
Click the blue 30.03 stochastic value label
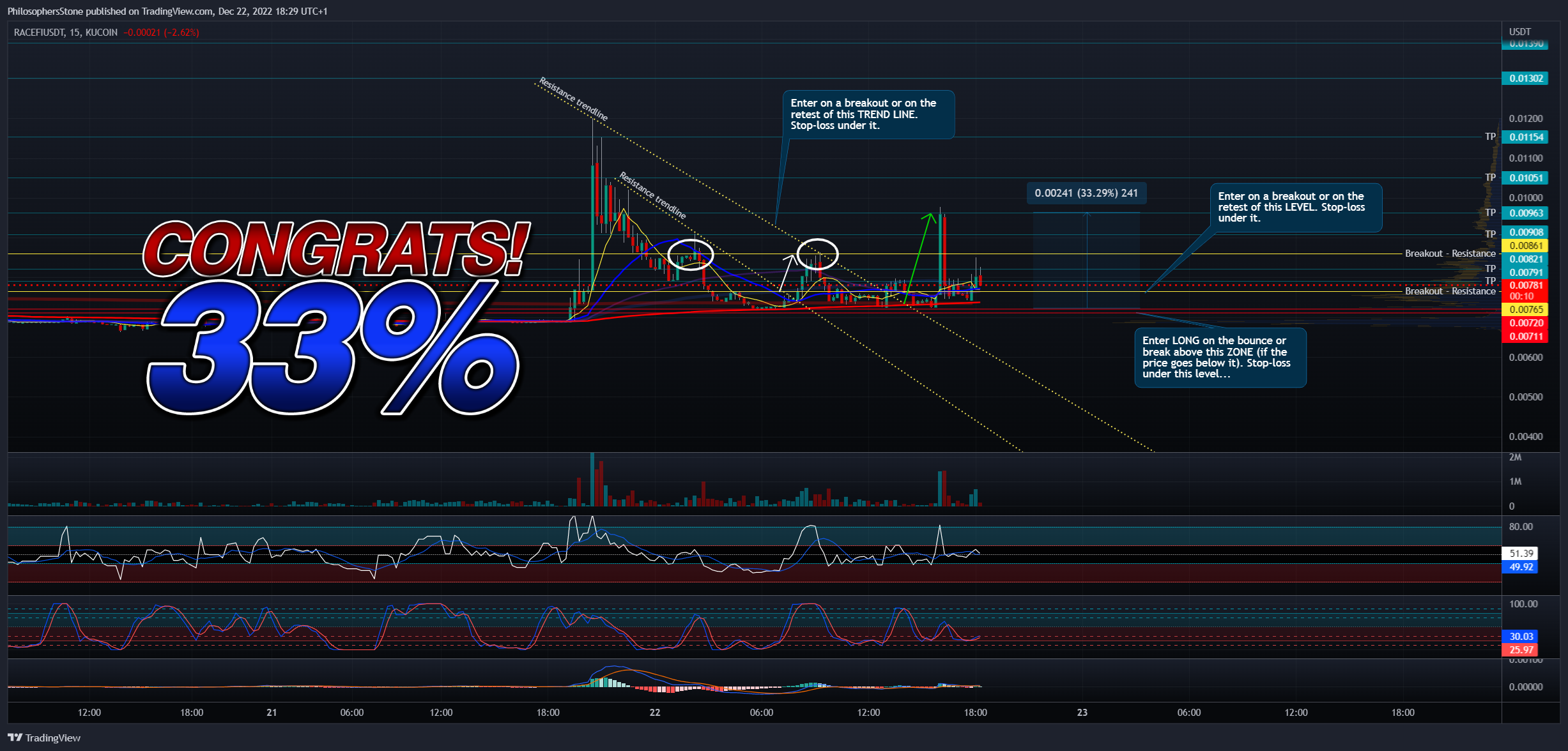pyautogui.click(x=1521, y=637)
